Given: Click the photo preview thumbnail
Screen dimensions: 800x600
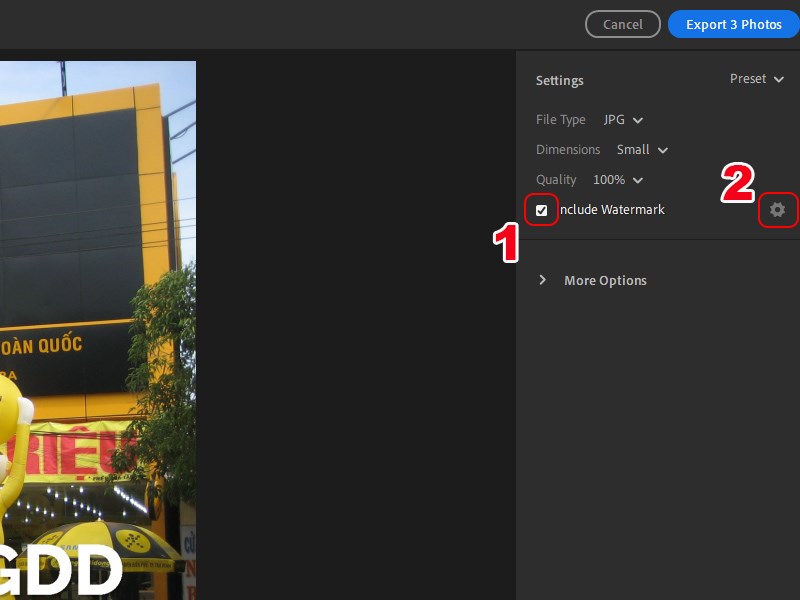Looking at the screenshot, I should [98, 330].
